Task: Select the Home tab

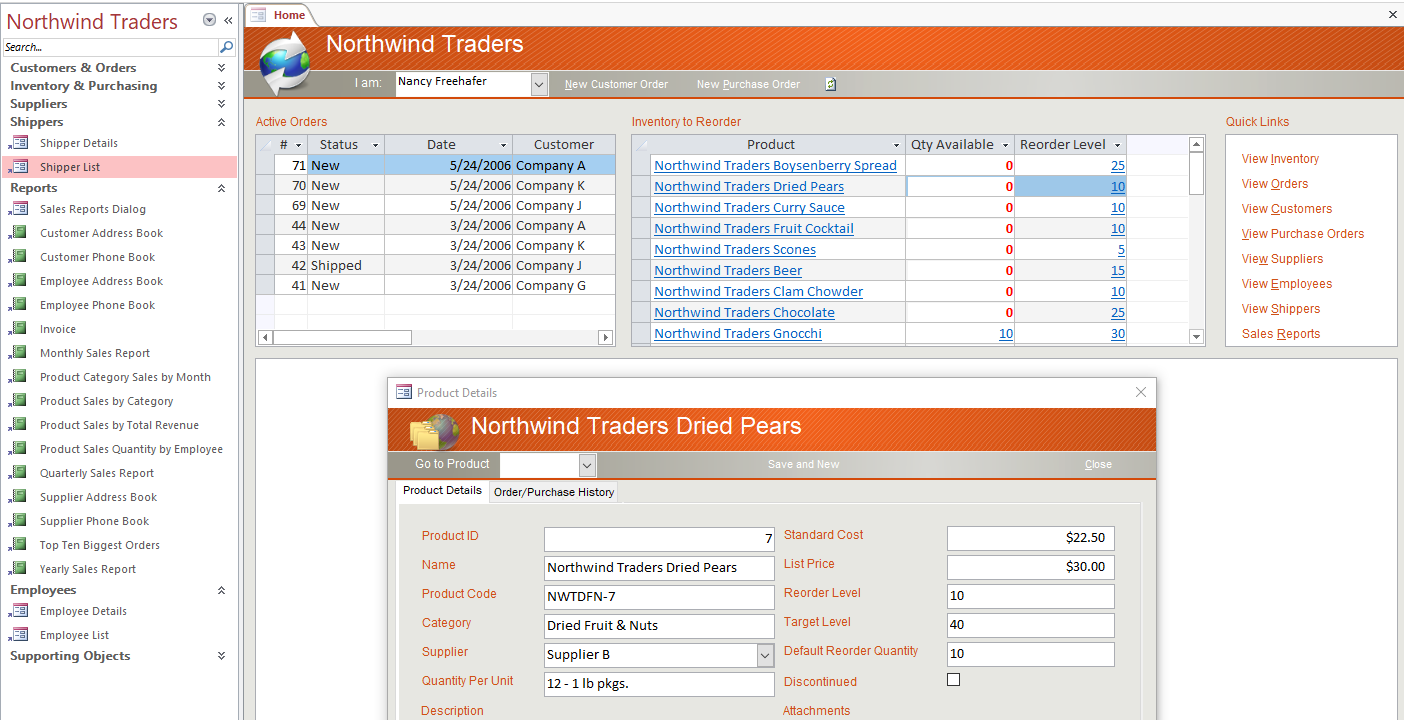Action: (x=289, y=15)
